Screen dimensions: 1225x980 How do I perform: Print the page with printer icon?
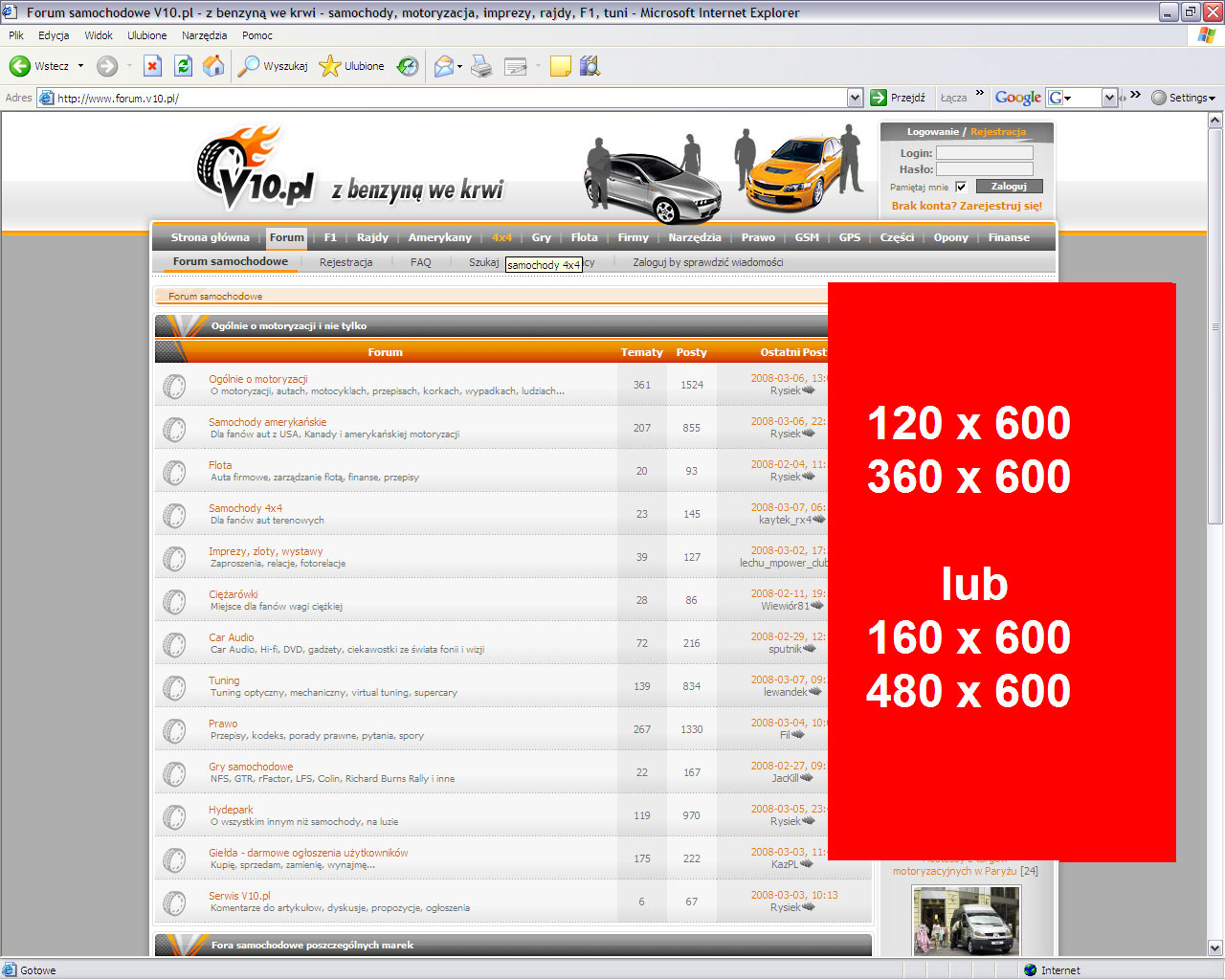pyautogui.click(x=481, y=66)
